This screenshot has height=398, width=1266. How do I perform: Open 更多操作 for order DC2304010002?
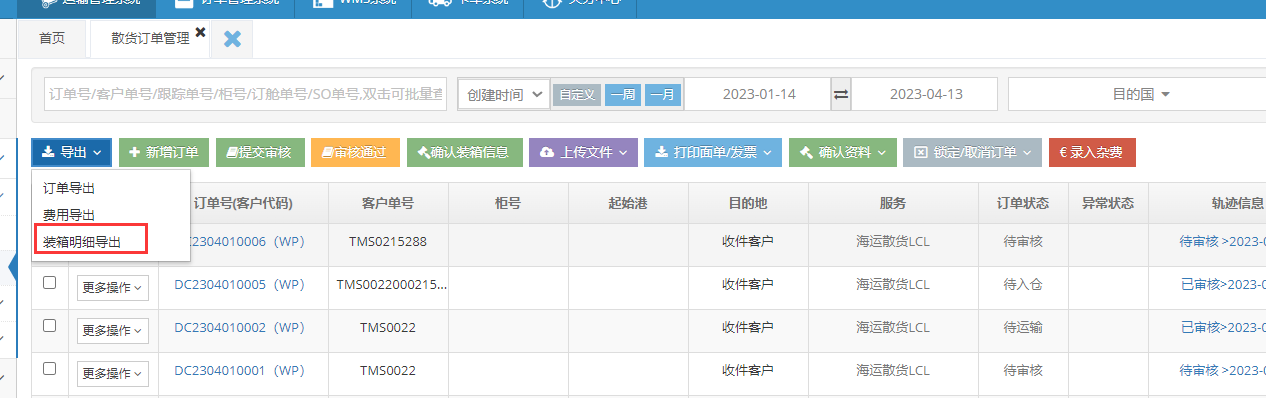tap(112, 331)
